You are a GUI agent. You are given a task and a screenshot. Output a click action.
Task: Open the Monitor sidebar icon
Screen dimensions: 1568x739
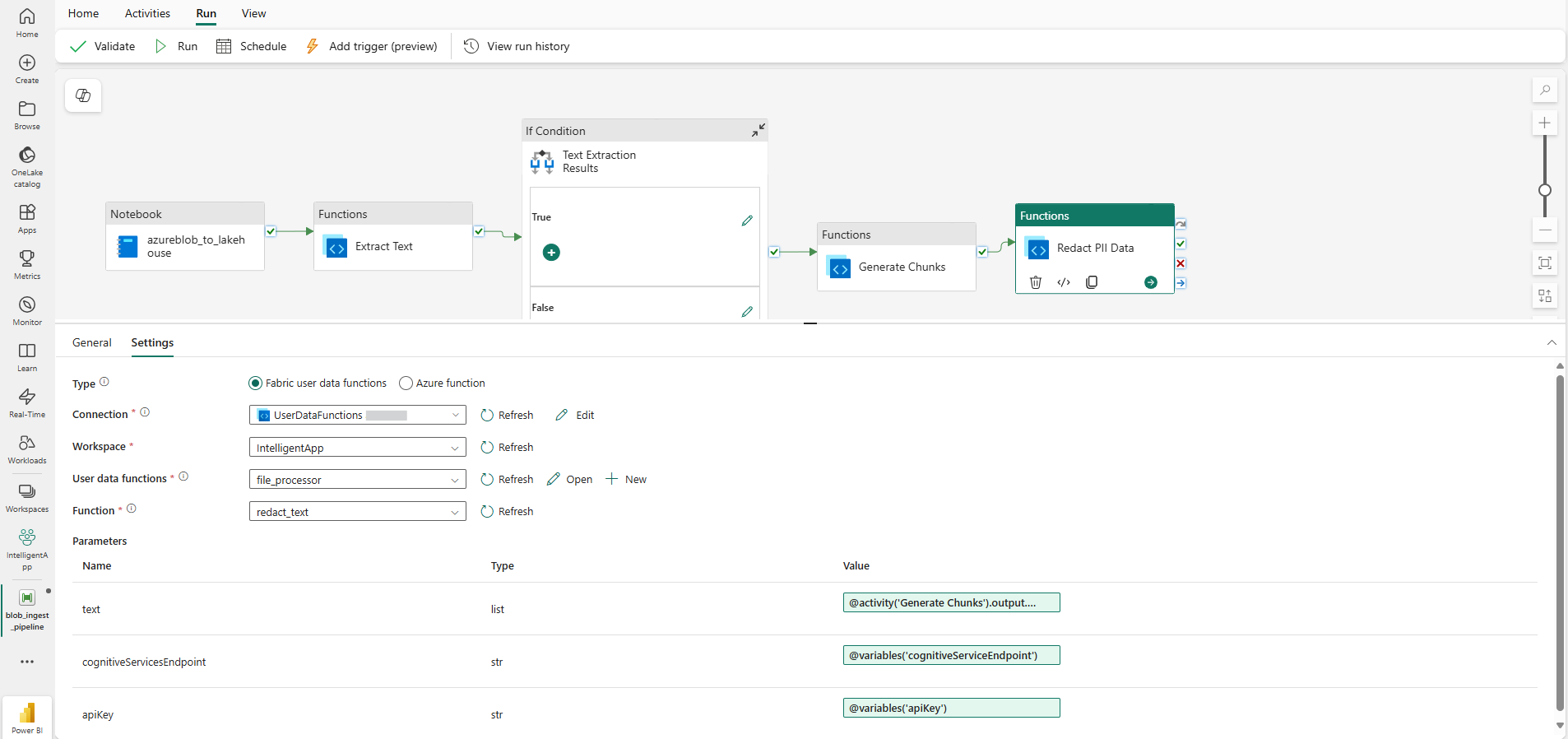coord(27,310)
